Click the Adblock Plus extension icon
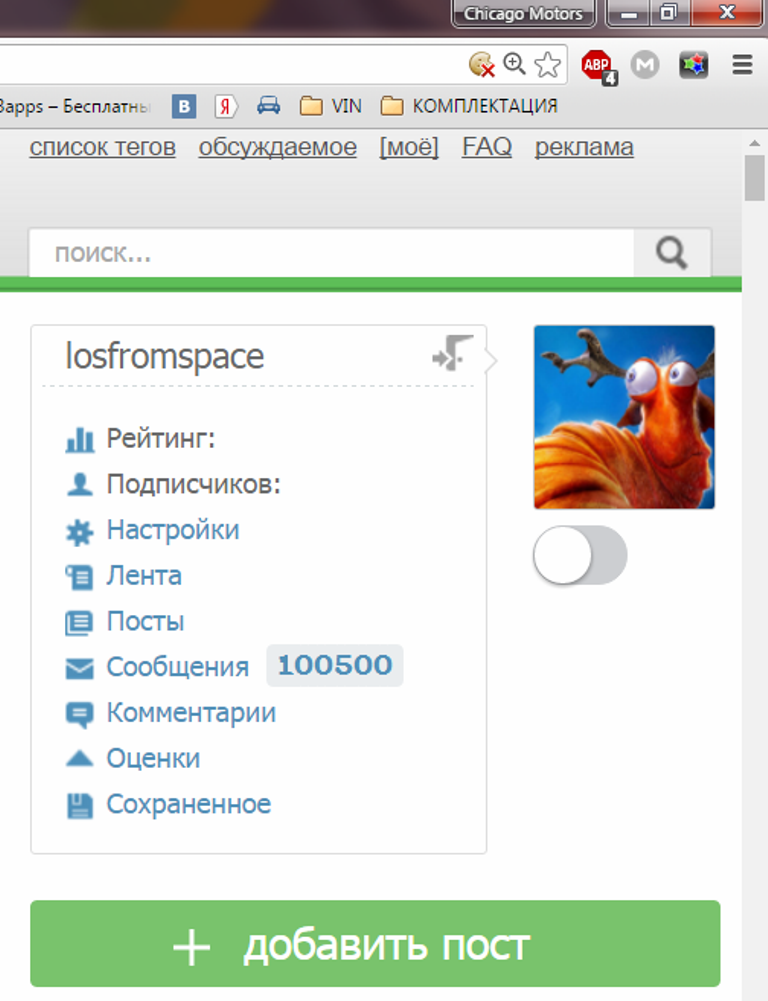This screenshot has width=768, height=1001. (x=598, y=66)
